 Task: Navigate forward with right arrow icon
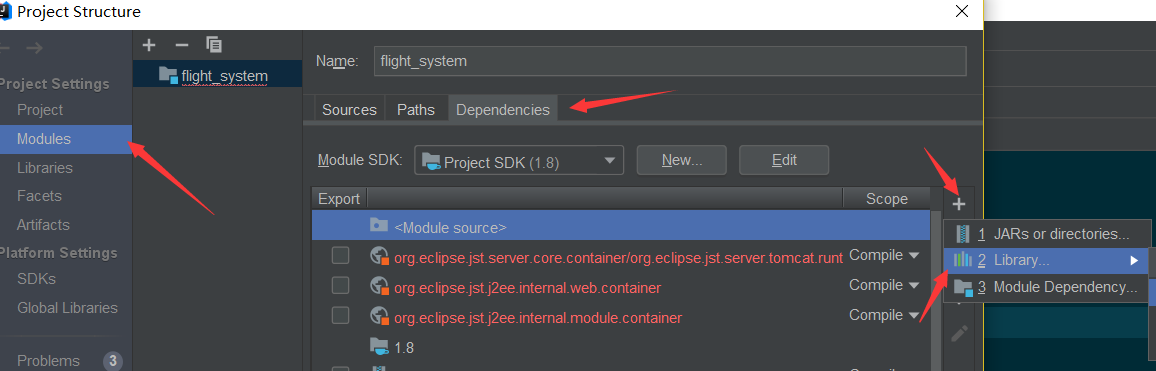click(35, 48)
